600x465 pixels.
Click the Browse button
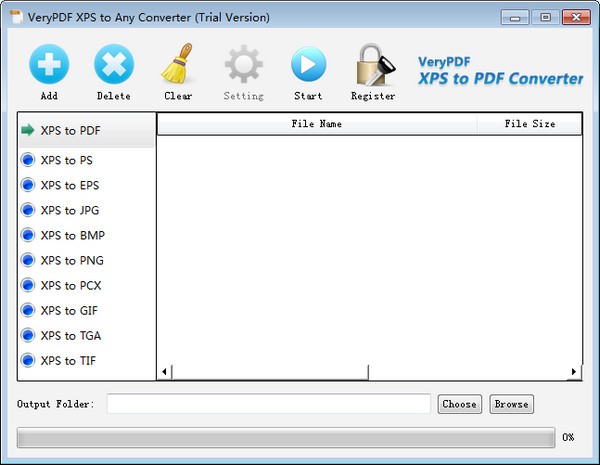[x=511, y=404]
